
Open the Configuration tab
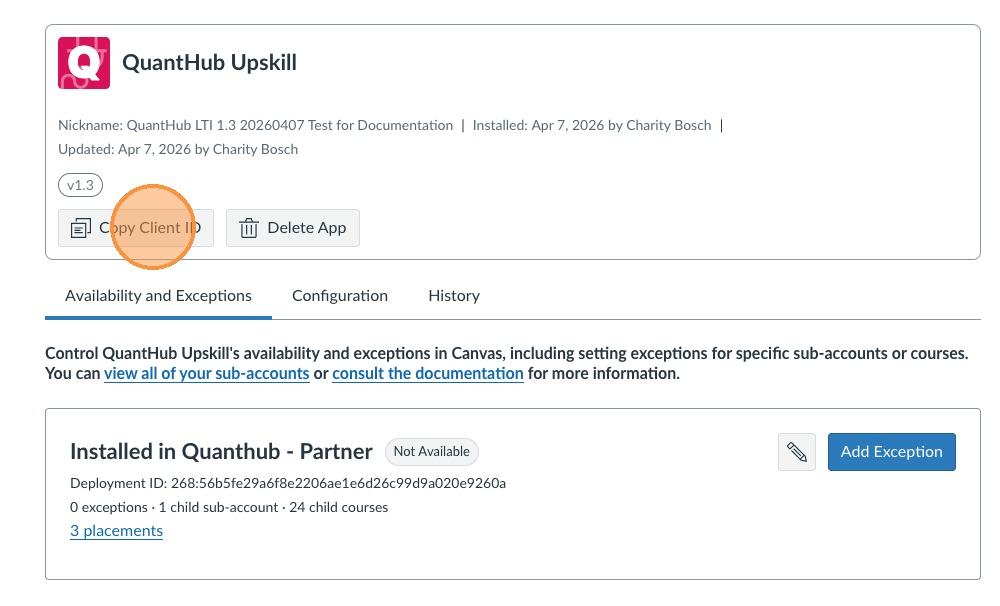click(x=340, y=296)
